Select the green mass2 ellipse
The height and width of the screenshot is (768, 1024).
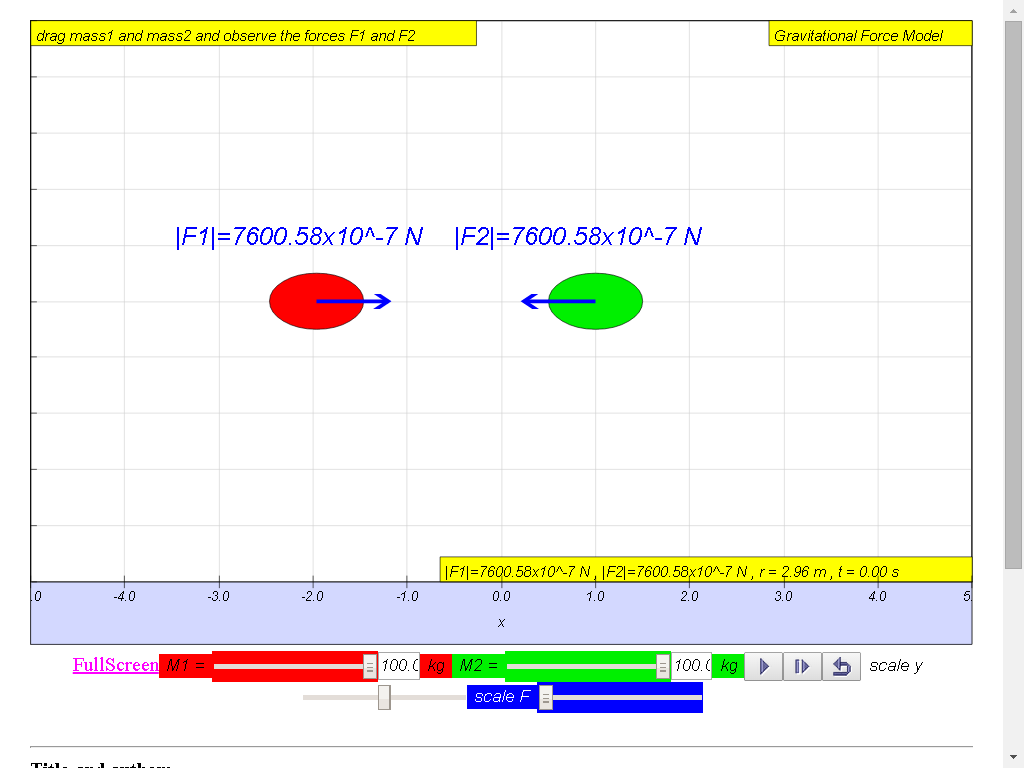[x=596, y=301]
